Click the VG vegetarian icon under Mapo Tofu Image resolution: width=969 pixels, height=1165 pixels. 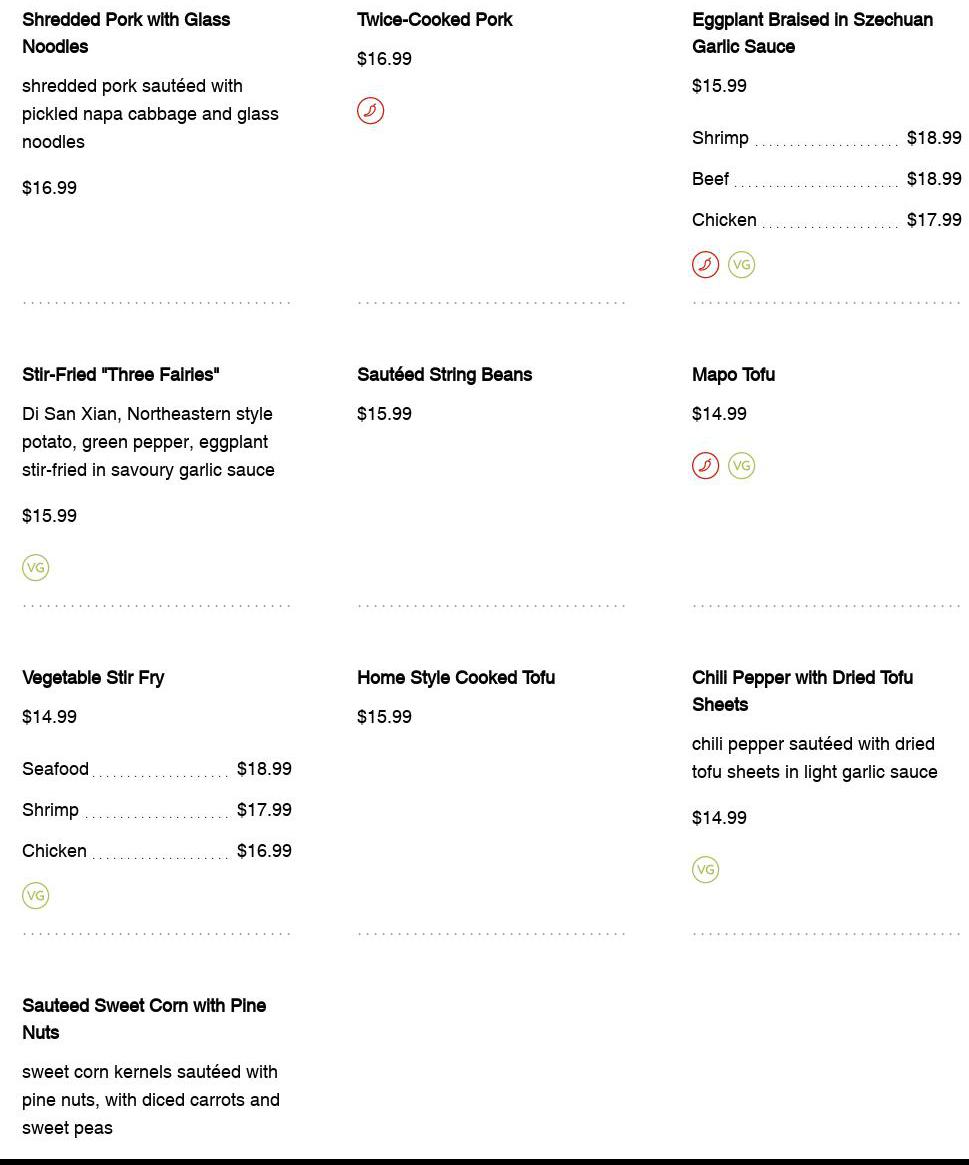[741, 466]
